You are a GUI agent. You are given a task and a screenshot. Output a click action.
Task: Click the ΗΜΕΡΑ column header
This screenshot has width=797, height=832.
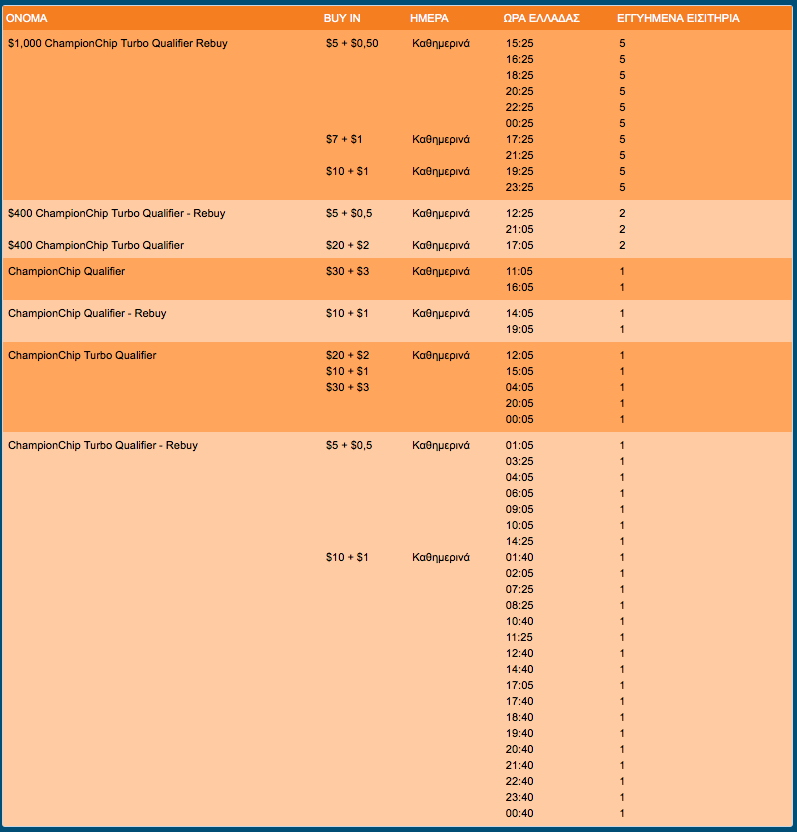point(429,18)
